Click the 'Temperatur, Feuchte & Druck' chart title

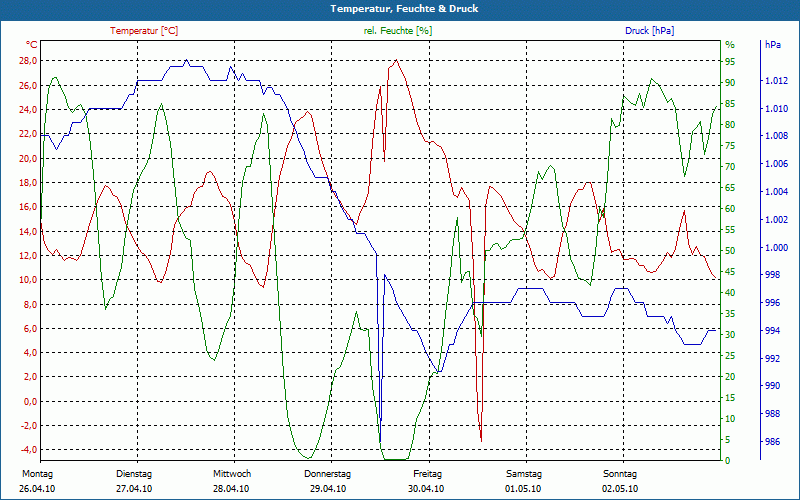click(404, 9)
